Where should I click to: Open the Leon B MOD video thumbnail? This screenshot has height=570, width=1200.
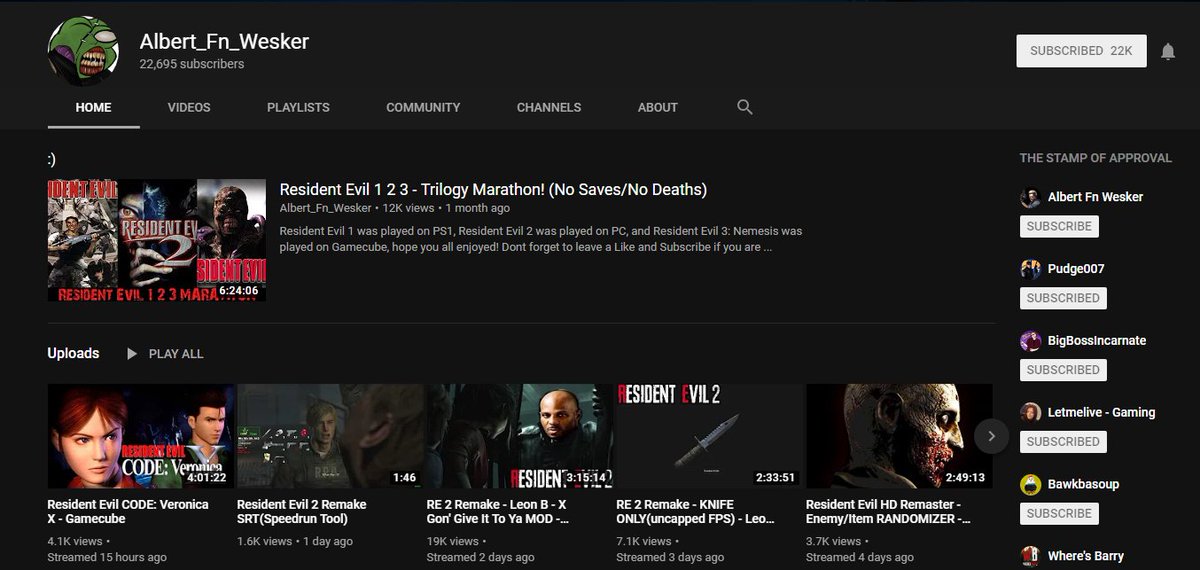(520, 436)
